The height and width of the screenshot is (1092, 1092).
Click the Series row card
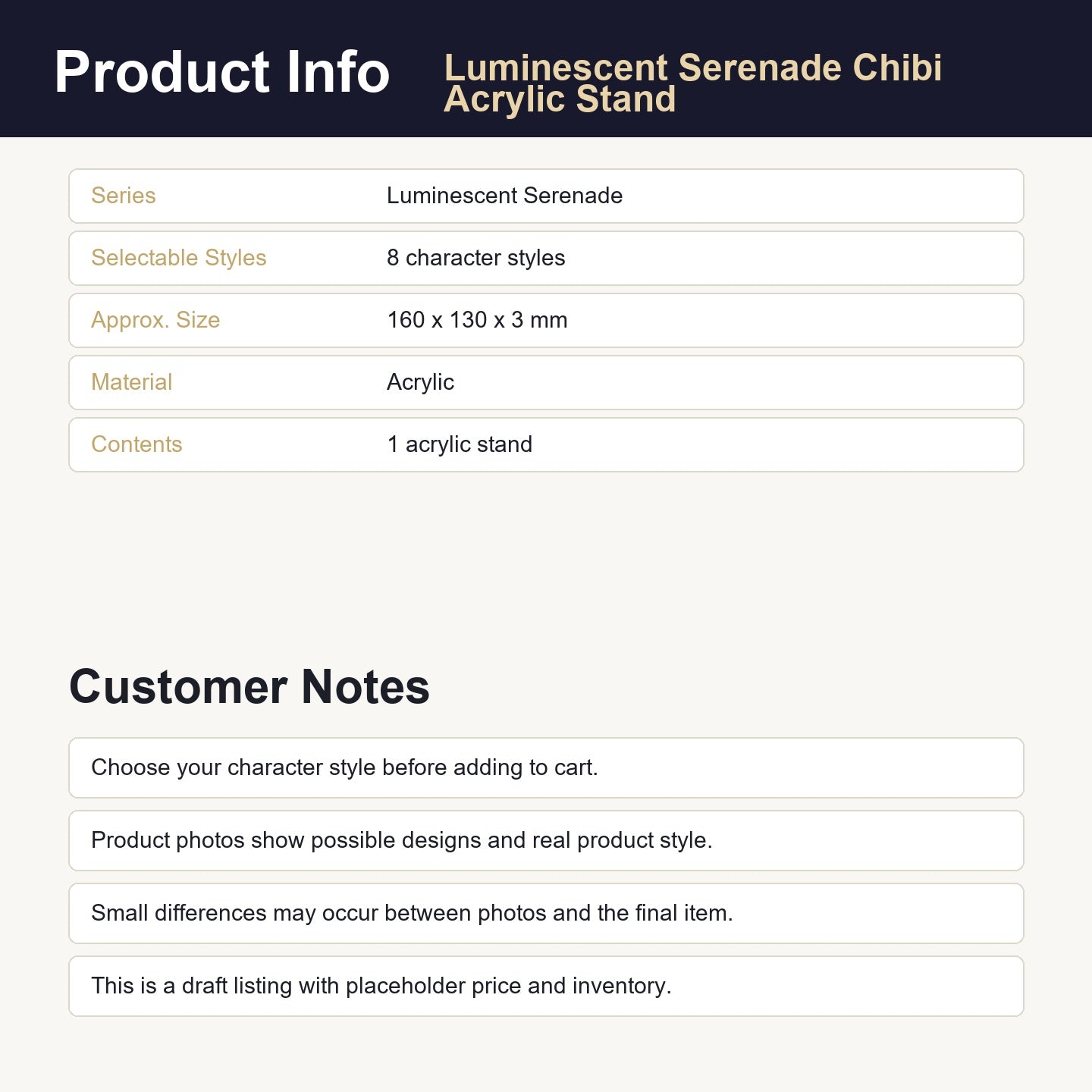pyautogui.click(x=546, y=196)
